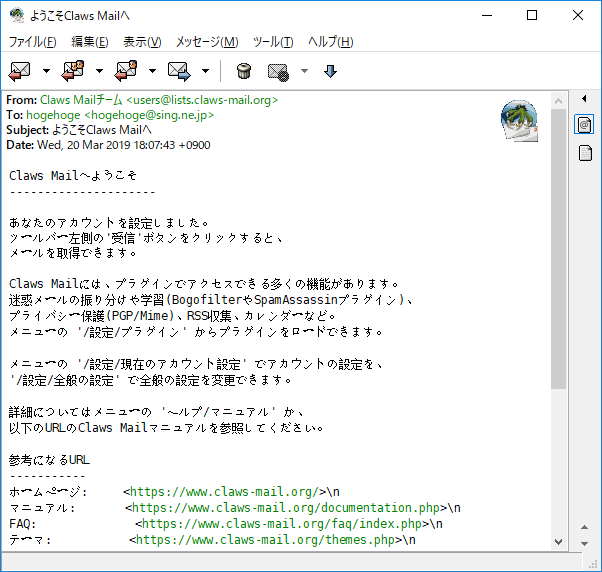
Task: Click the trash can delete icon
Action: [244, 71]
